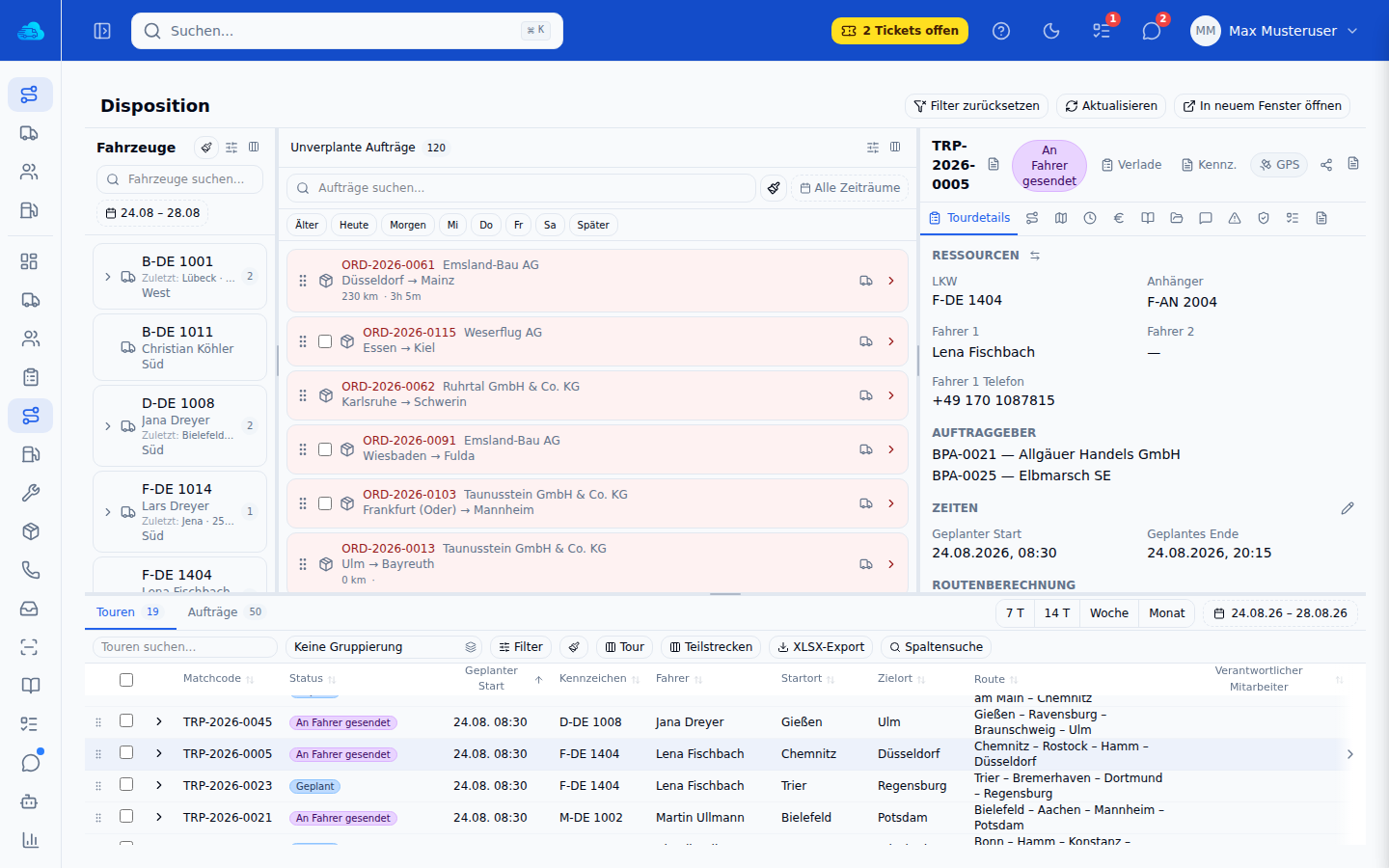Toggle the sidebar panel icon
Screen dimensions: 1389x868
102,31
